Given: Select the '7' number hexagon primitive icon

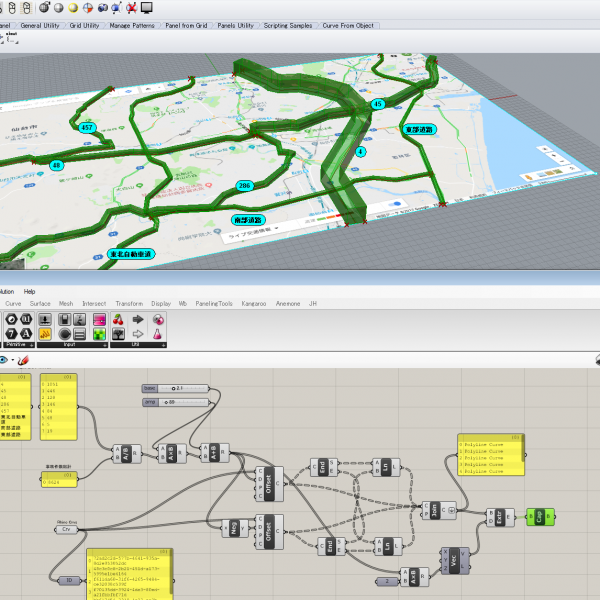Looking at the screenshot, I should point(11,334).
